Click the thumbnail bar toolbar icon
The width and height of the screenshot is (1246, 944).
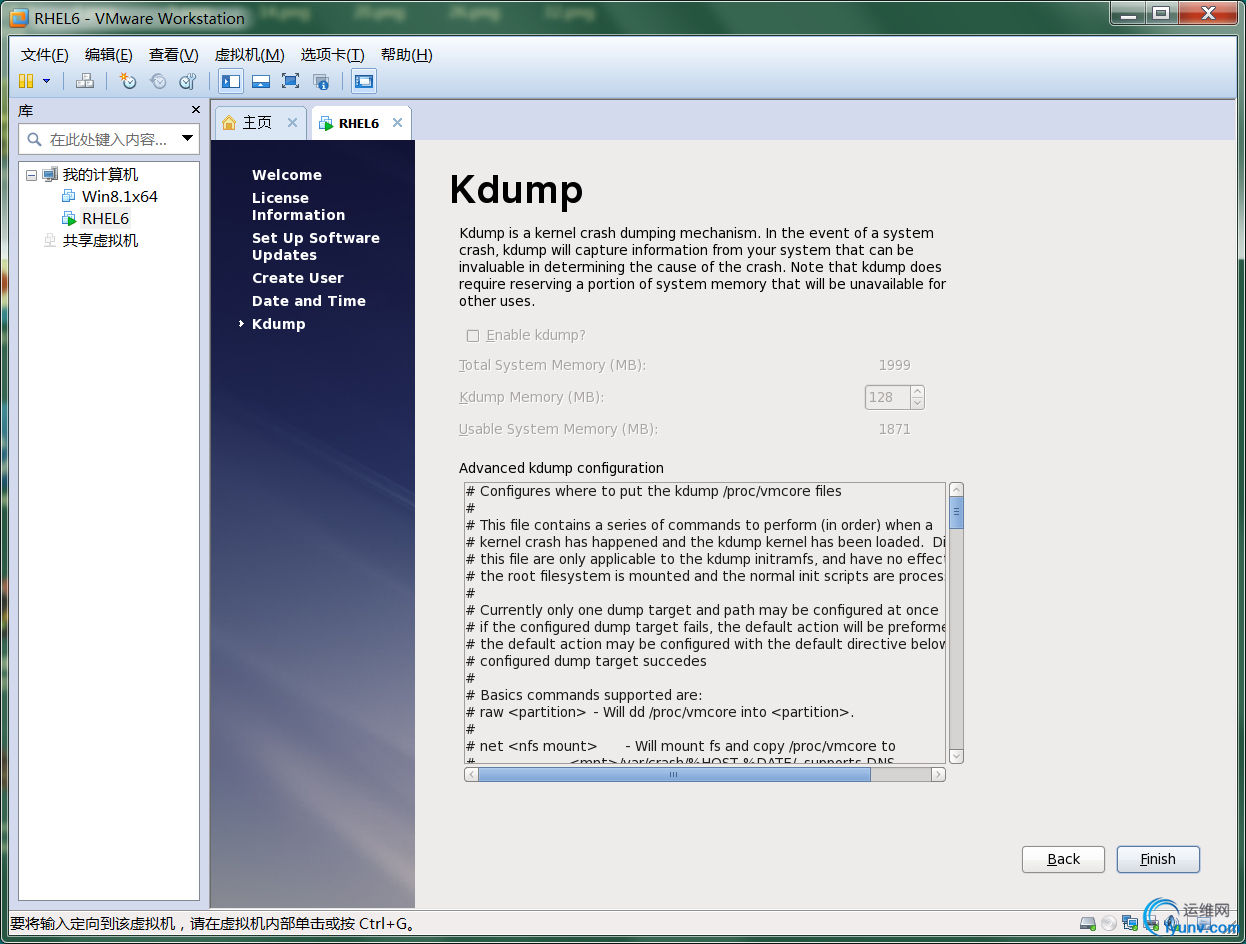[x=261, y=81]
